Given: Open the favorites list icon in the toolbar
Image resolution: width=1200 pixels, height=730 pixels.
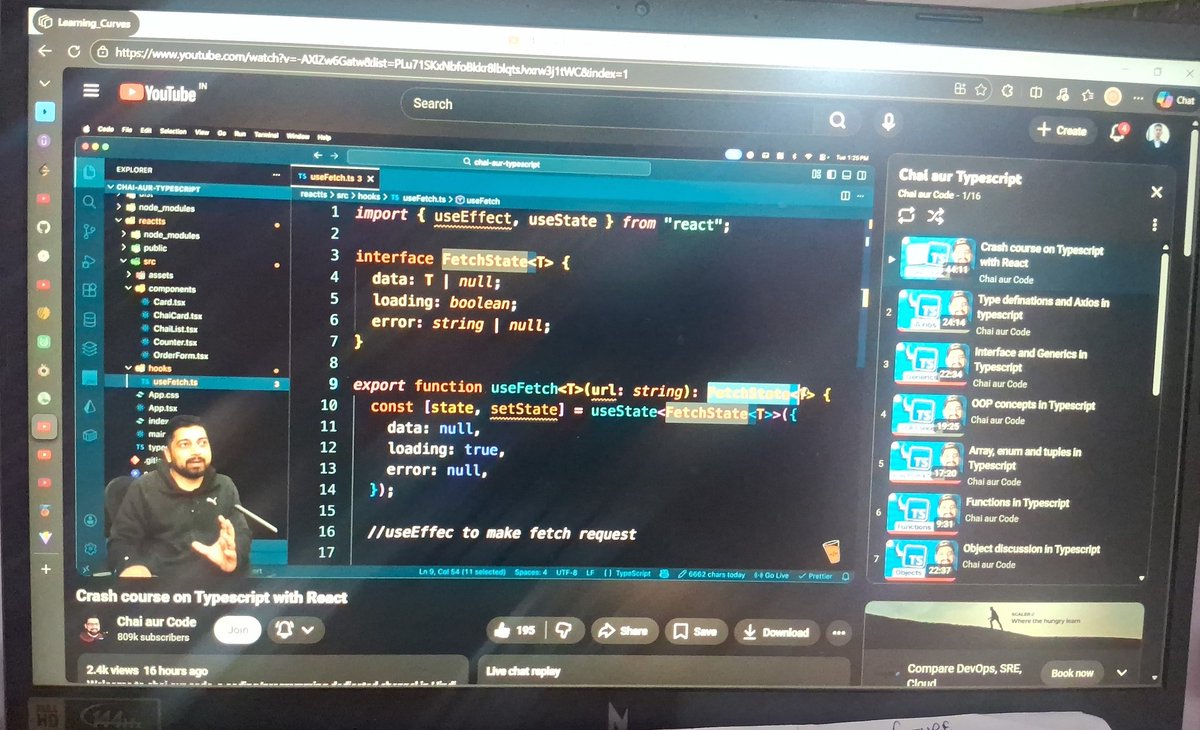Looking at the screenshot, I should [x=1085, y=95].
